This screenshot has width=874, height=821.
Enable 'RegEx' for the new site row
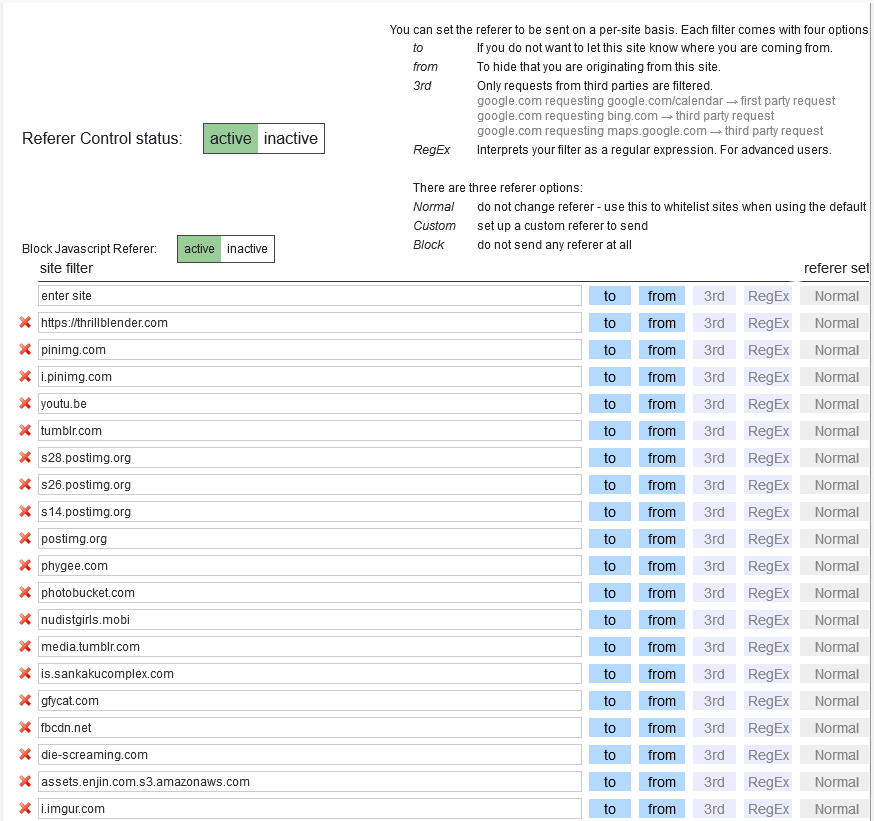(768, 296)
